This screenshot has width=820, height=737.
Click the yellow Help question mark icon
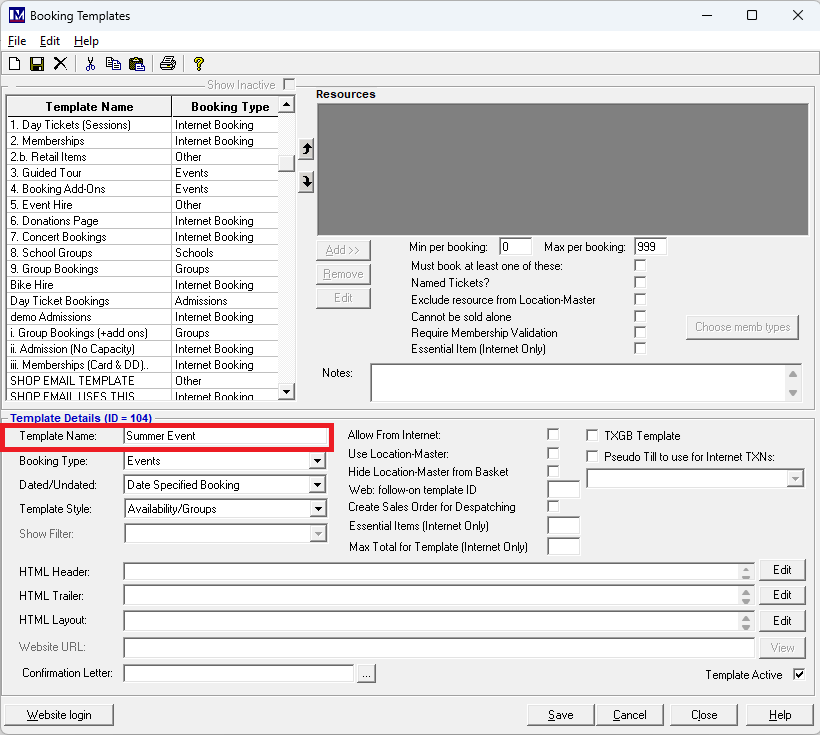pos(199,64)
